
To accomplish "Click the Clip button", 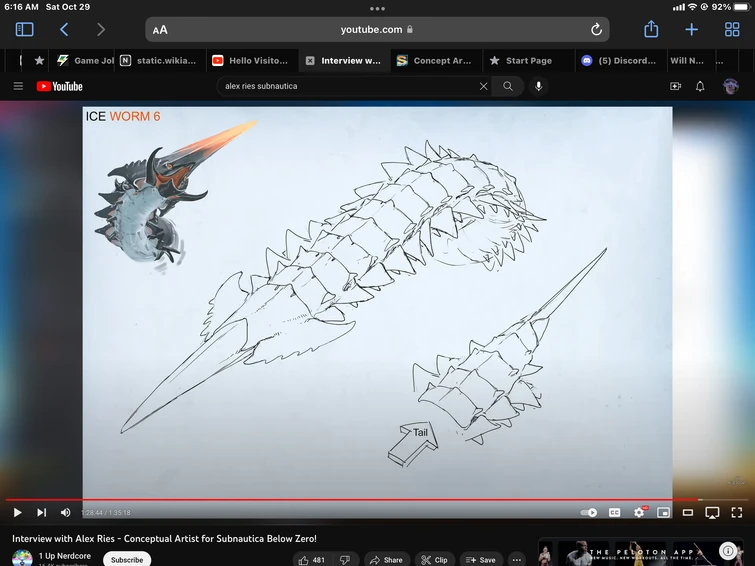I will (434, 560).
